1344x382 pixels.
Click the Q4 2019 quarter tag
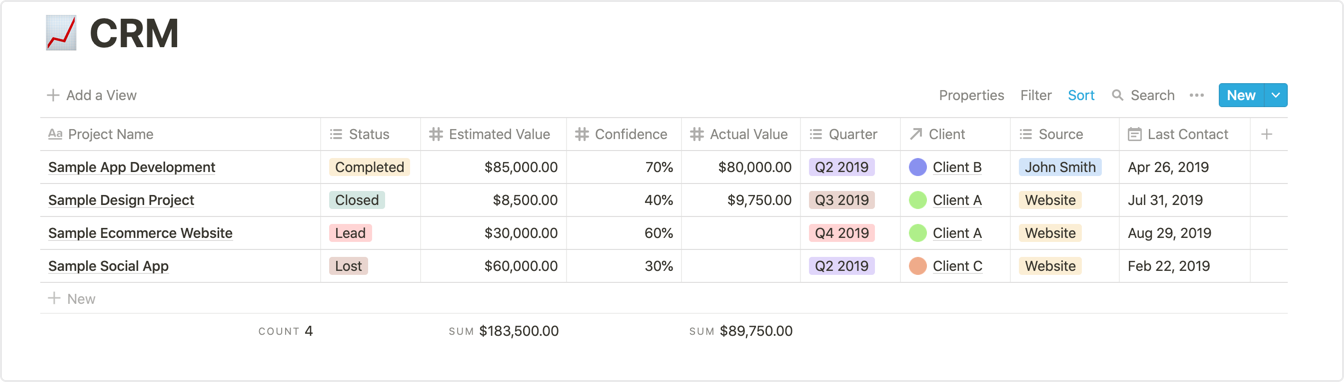click(842, 233)
